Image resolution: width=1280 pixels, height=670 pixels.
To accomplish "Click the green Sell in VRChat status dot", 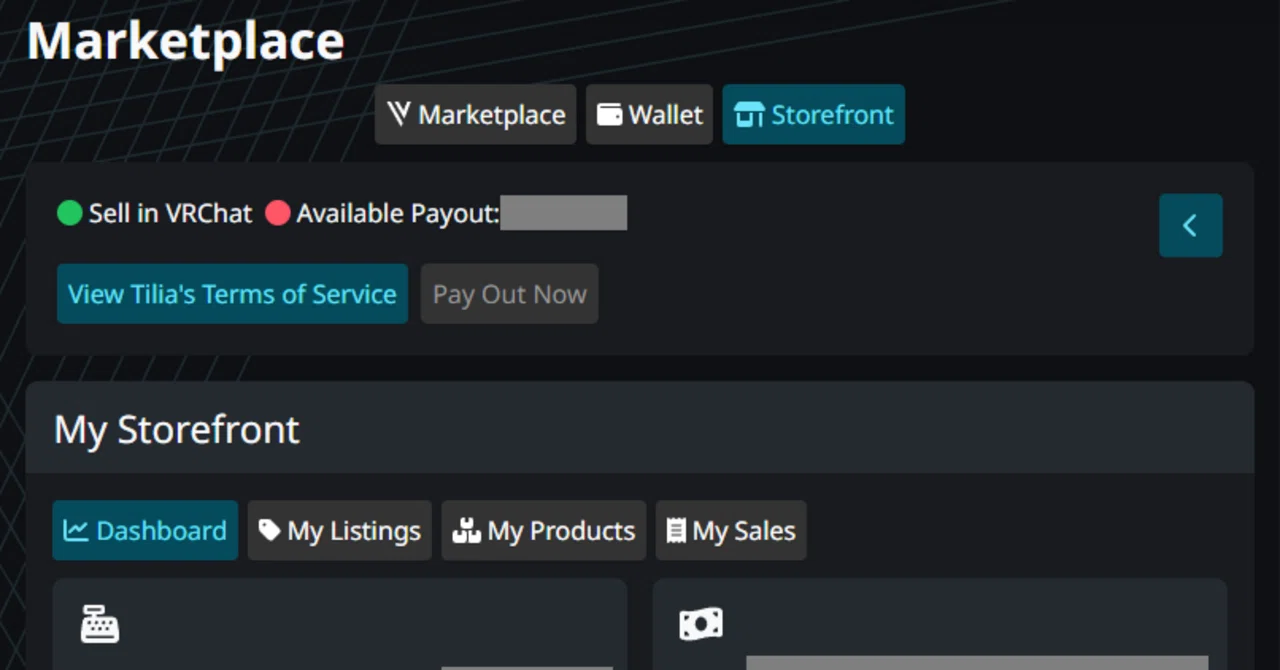I will 69,213.
